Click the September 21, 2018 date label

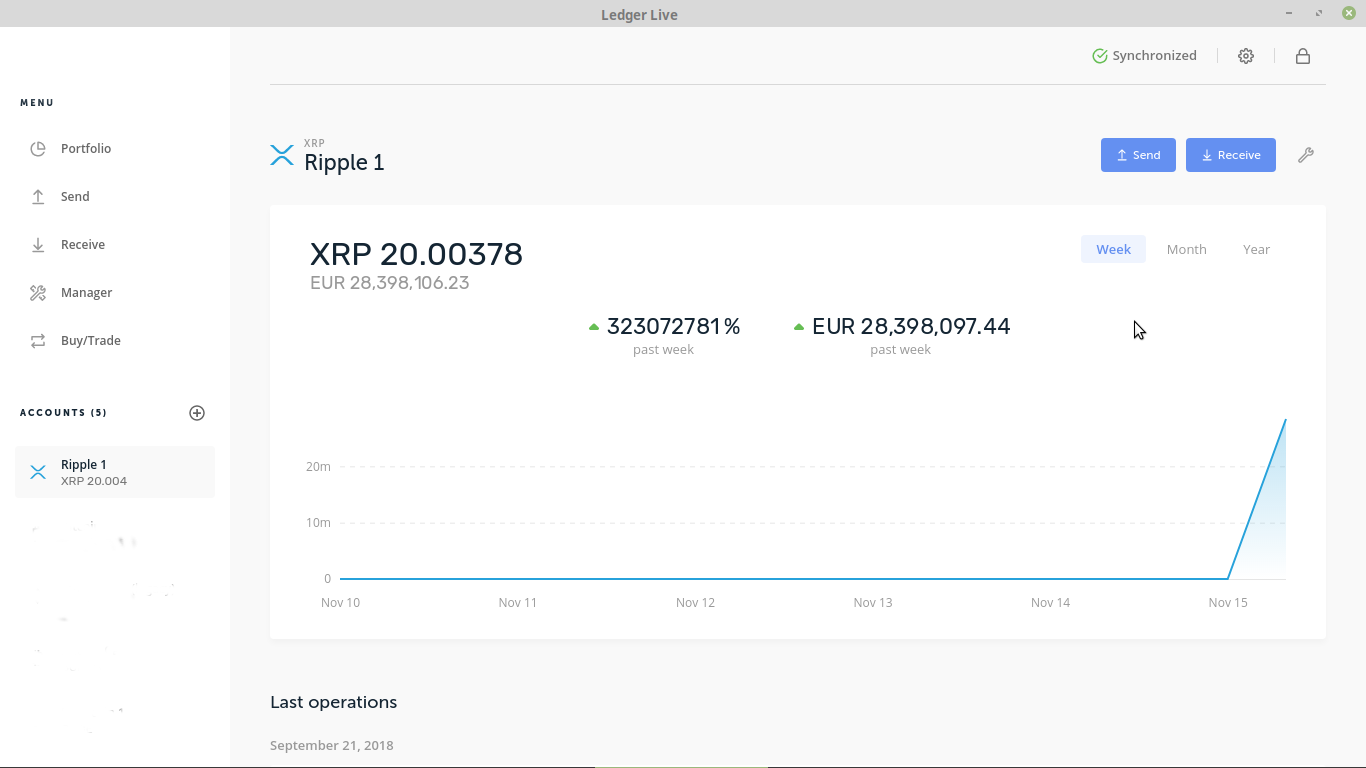[332, 745]
